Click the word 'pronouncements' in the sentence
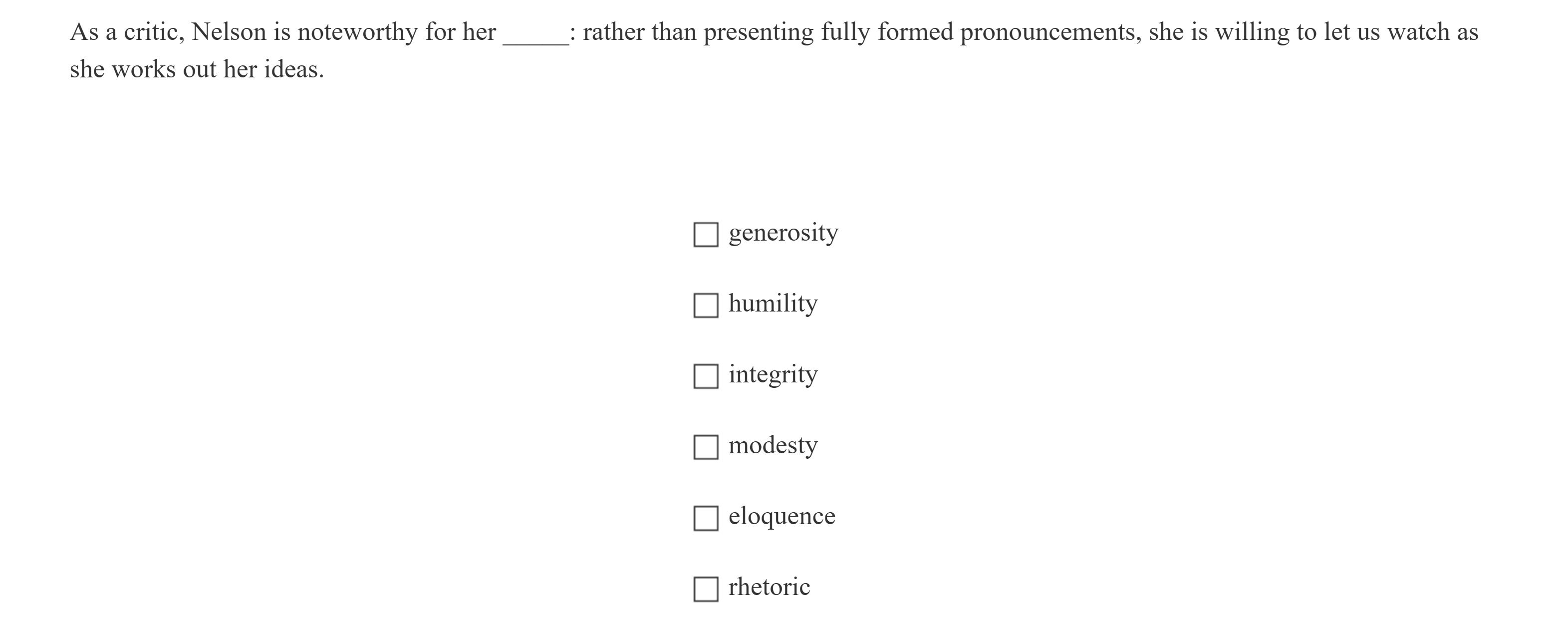 pyautogui.click(x=1050, y=32)
